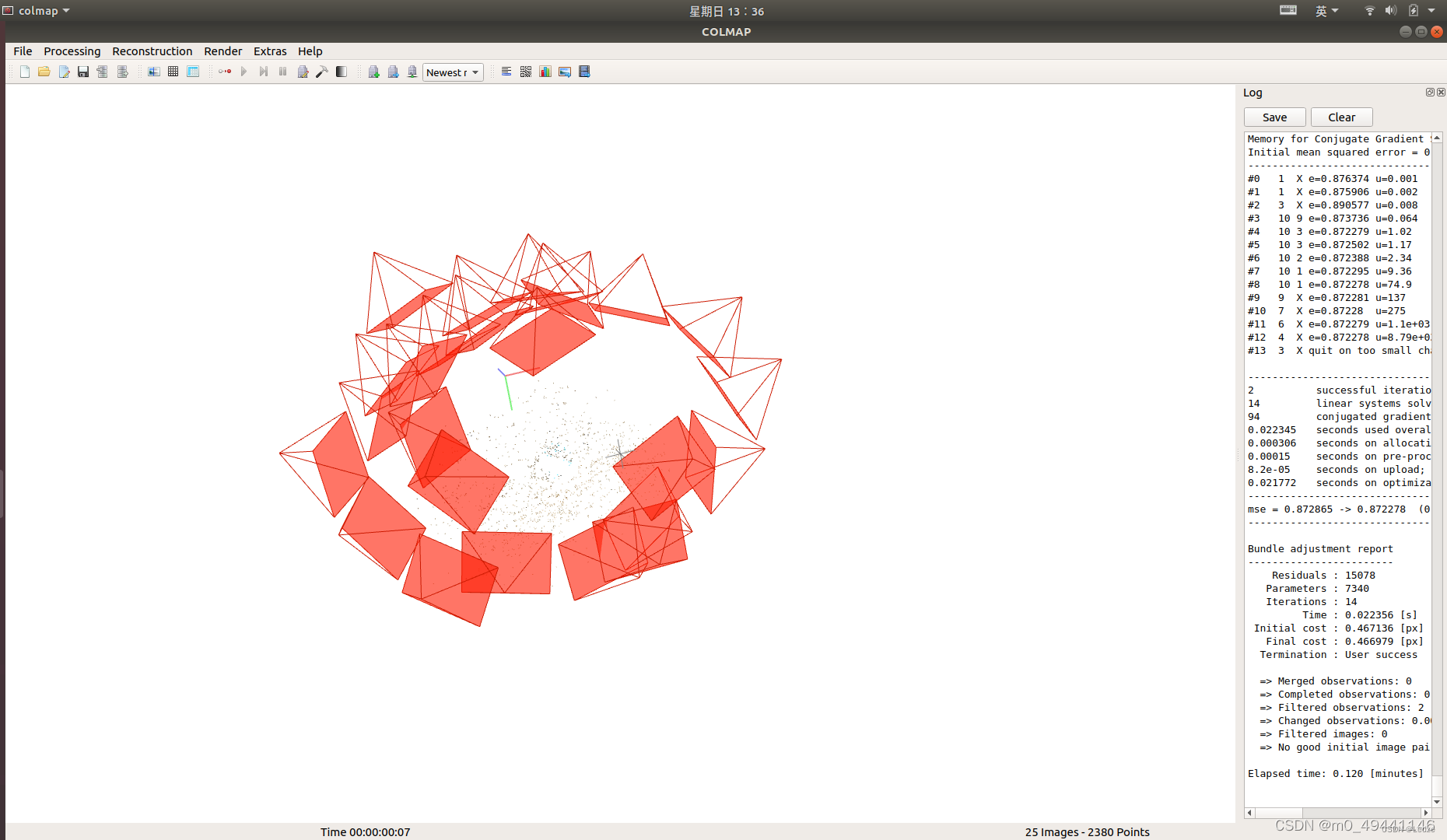Start the reconstruction with the play icon
Viewport: 1447px width, 840px height.
point(244,72)
